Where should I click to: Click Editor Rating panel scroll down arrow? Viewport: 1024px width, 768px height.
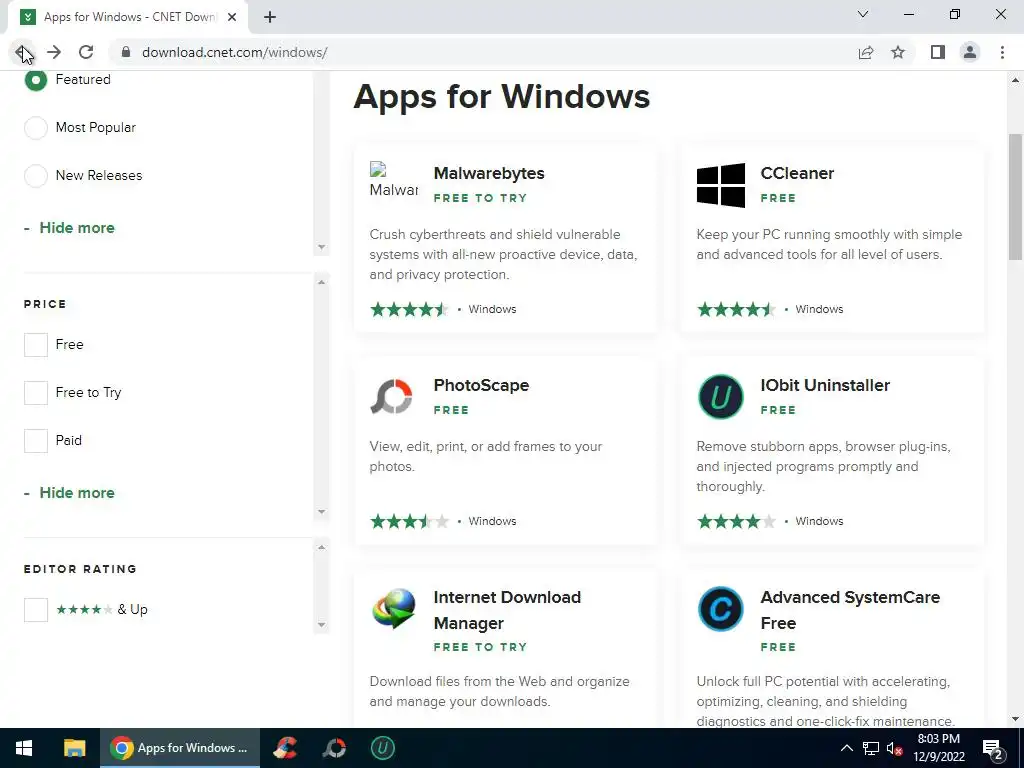pos(321,625)
